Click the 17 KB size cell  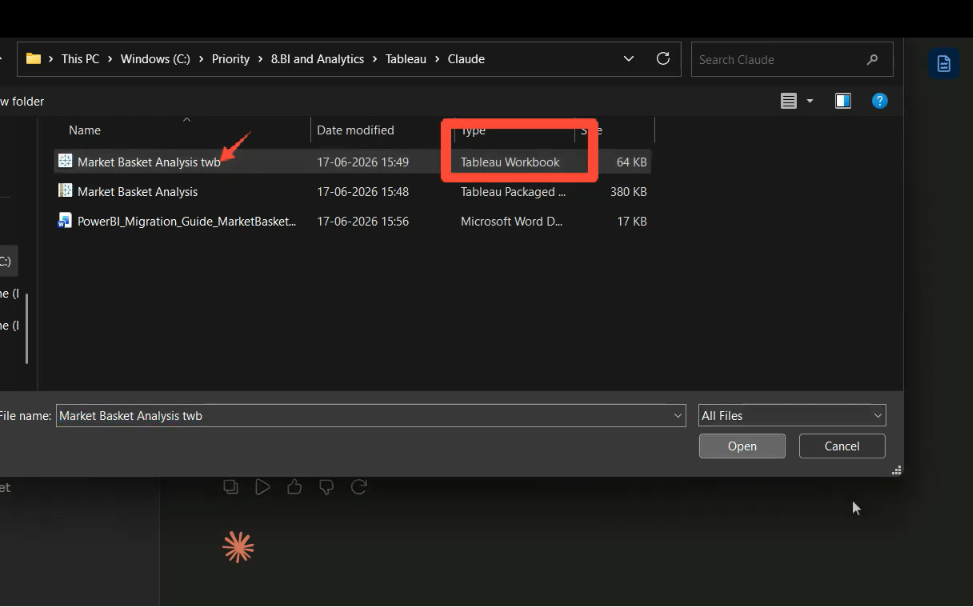[632, 222]
